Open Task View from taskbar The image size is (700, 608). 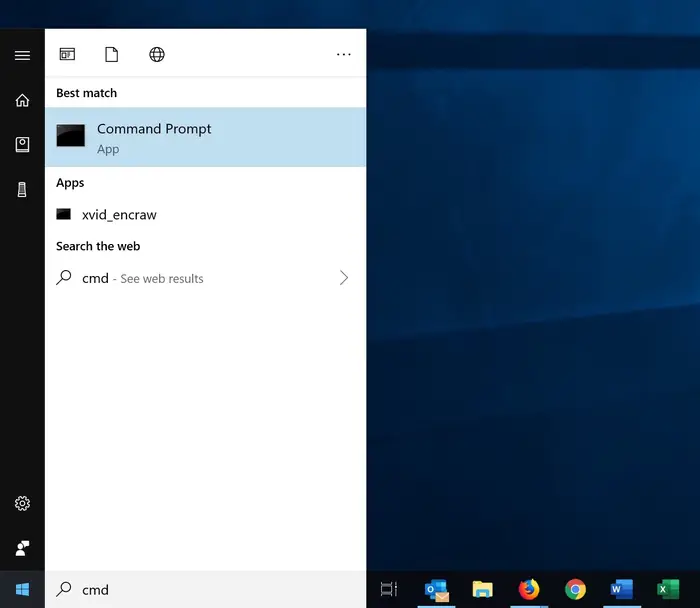389,589
